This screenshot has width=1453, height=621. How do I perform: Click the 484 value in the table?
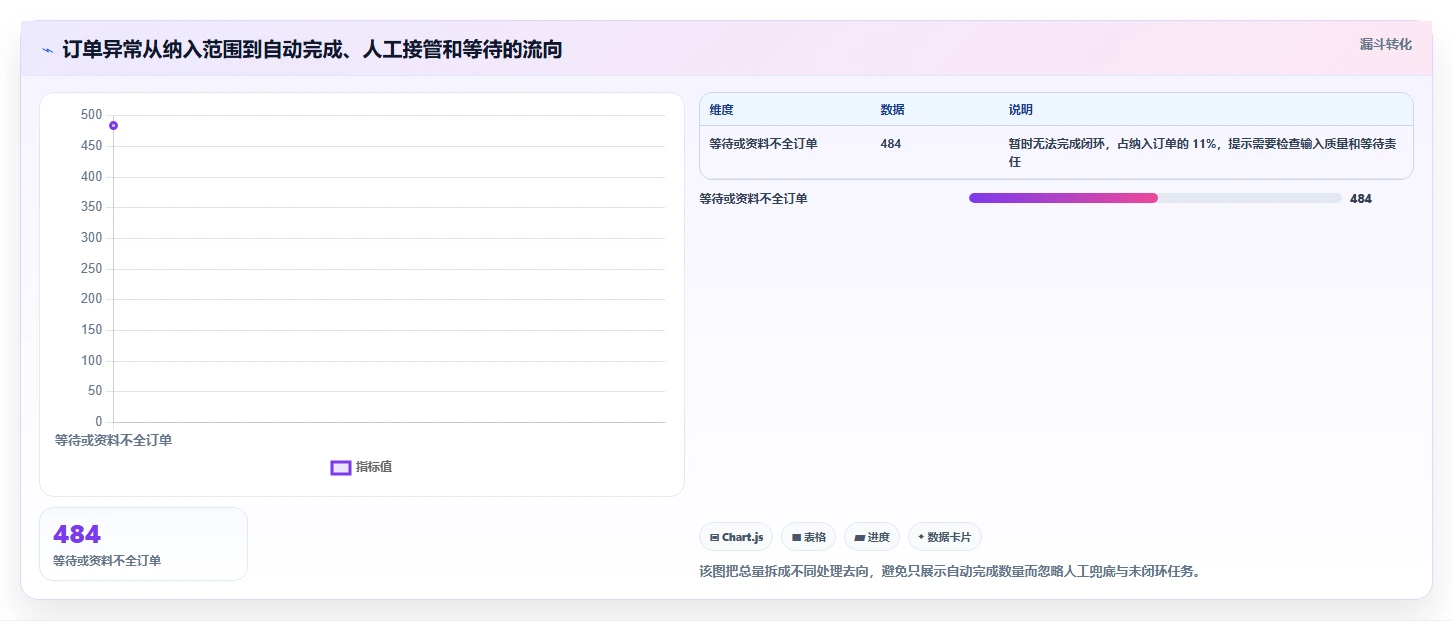coord(890,144)
